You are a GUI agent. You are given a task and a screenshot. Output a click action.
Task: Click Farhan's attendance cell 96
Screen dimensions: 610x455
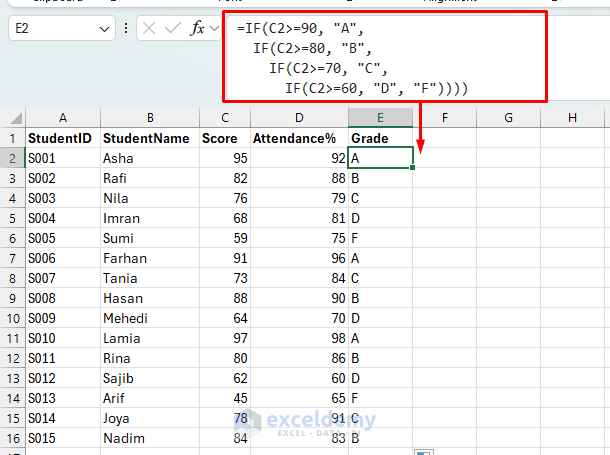pyautogui.click(x=299, y=258)
